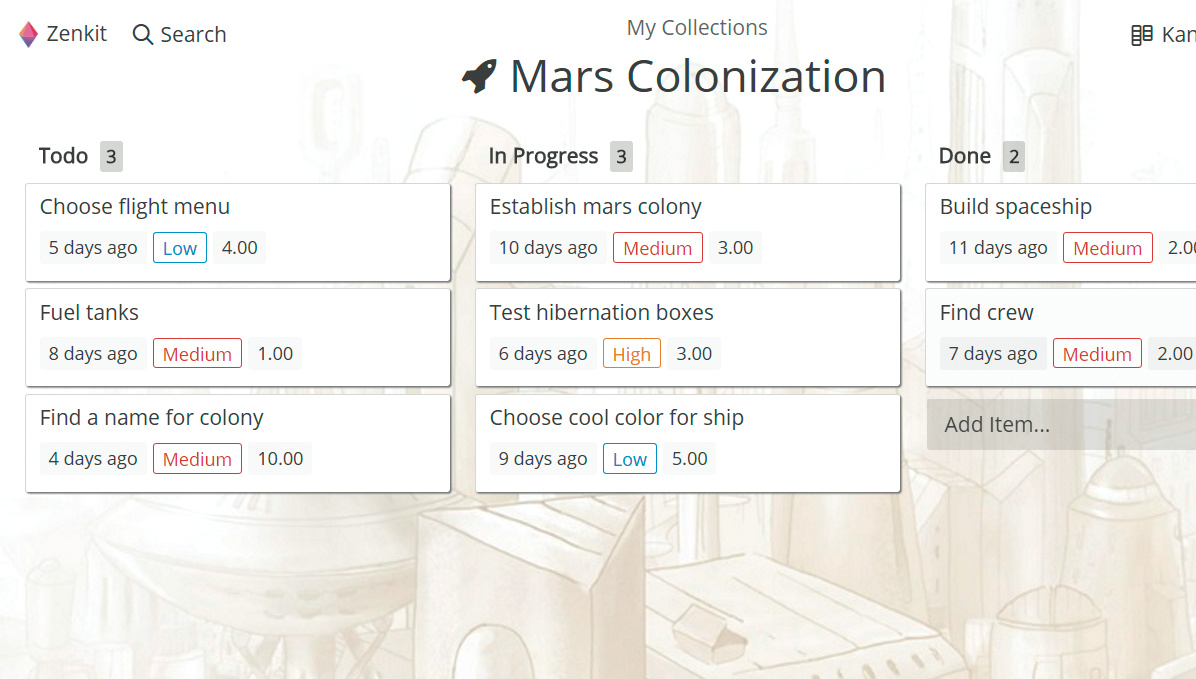The image size is (1196, 679).
Task: Open the Find crew card
Action: pos(987,313)
